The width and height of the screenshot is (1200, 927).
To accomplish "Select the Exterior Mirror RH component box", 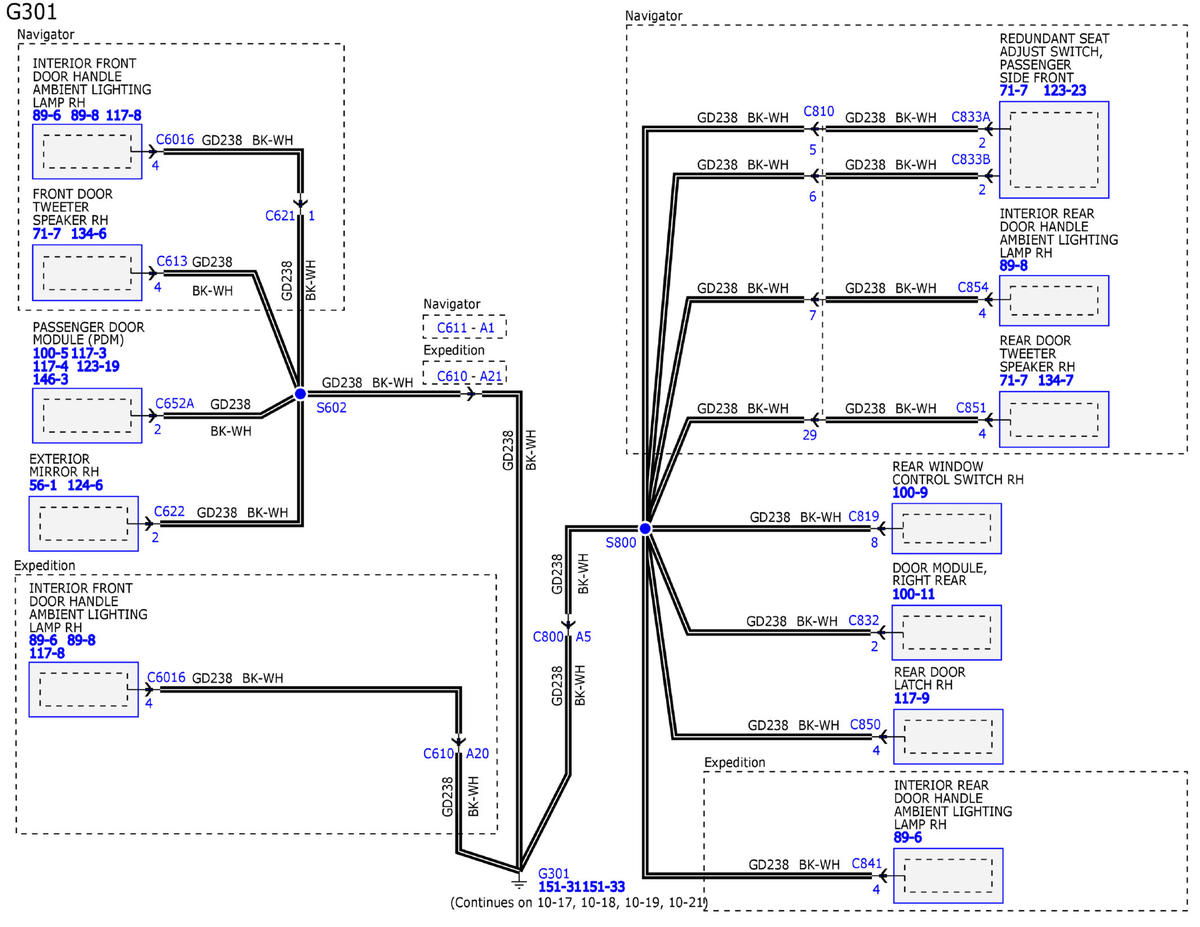I will (x=85, y=523).
